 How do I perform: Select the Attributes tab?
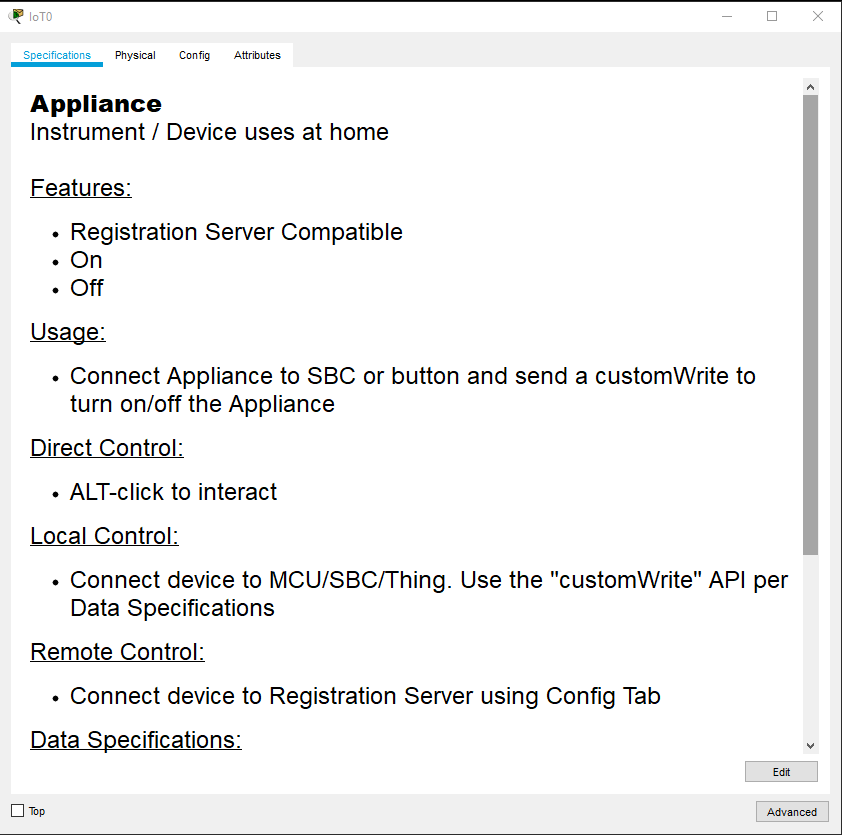[257, 55]
